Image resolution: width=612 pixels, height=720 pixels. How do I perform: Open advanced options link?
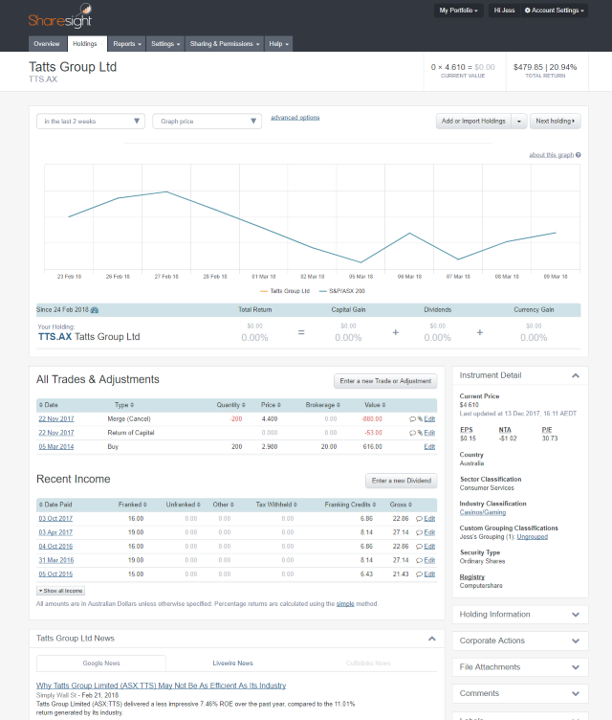tap(295, 118)
